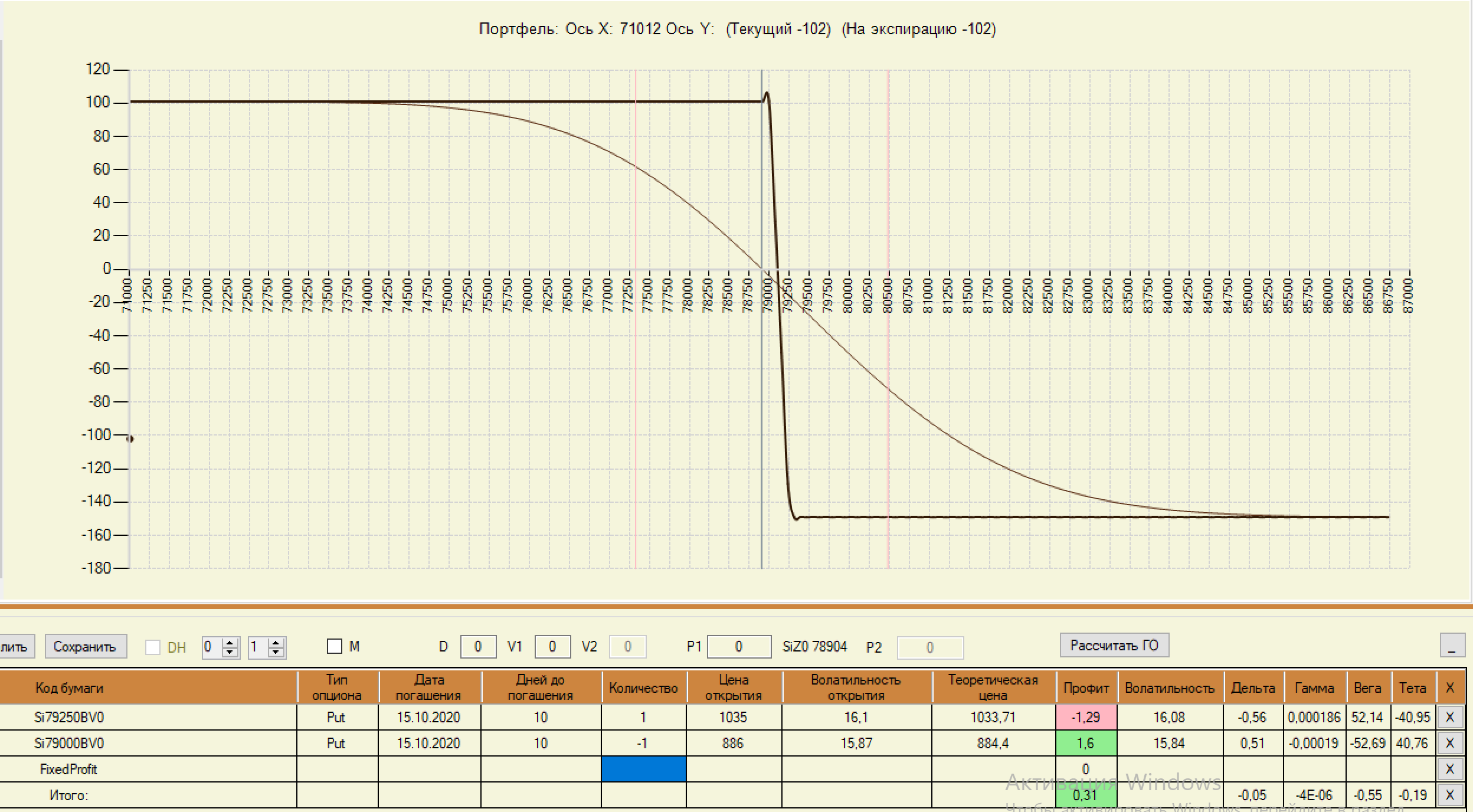Decrease the second spinner showing 1
Screen dimensions: 1473x812
coord(276,652)
